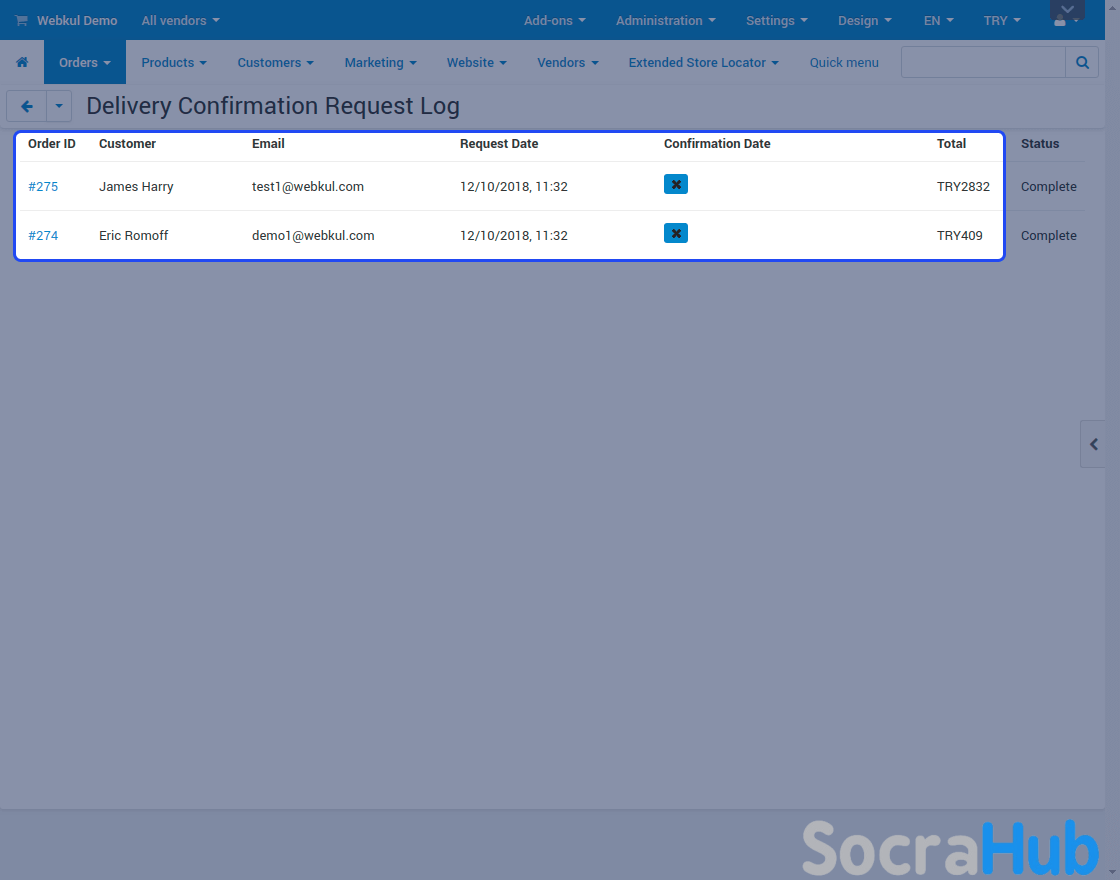Select email test1@webkul.com
The height and width of the screenshot is (880, 1120).
point(308,186)
